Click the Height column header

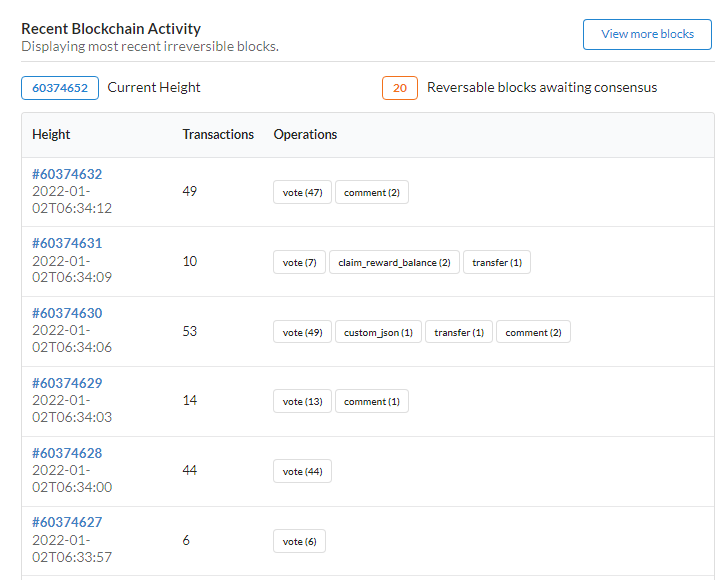(x=51, y=135)
